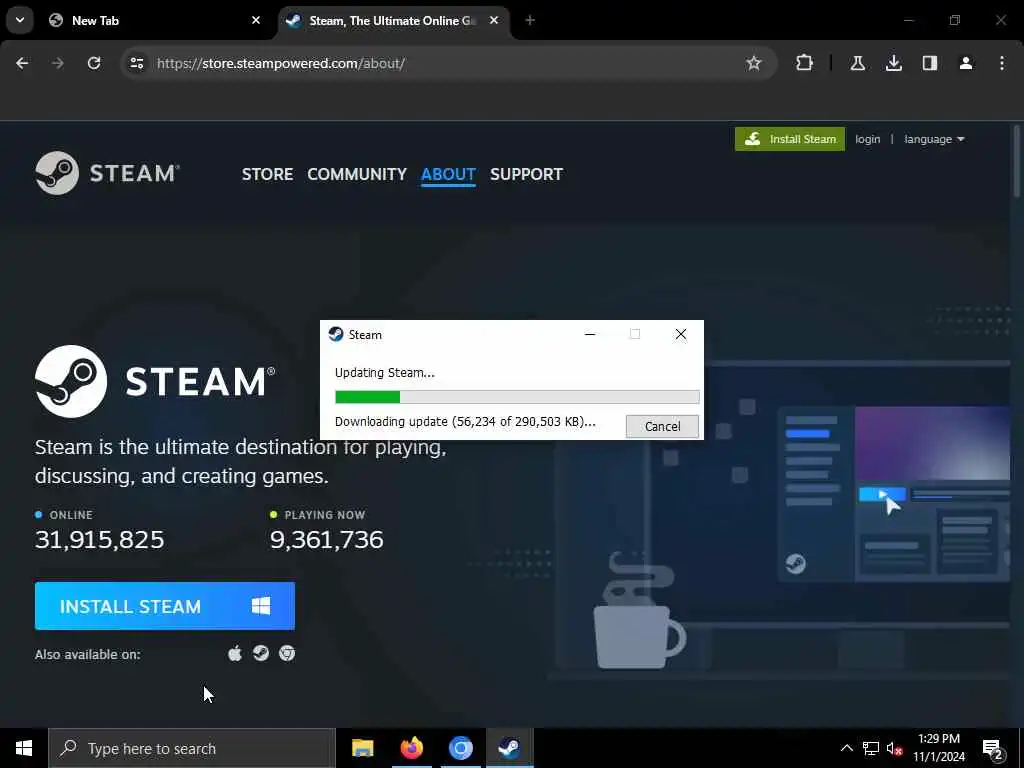The height and width of the screenshot is (768, 1024).
Task: Open the SUPPORT menu item
Action: tap(526, 174)
